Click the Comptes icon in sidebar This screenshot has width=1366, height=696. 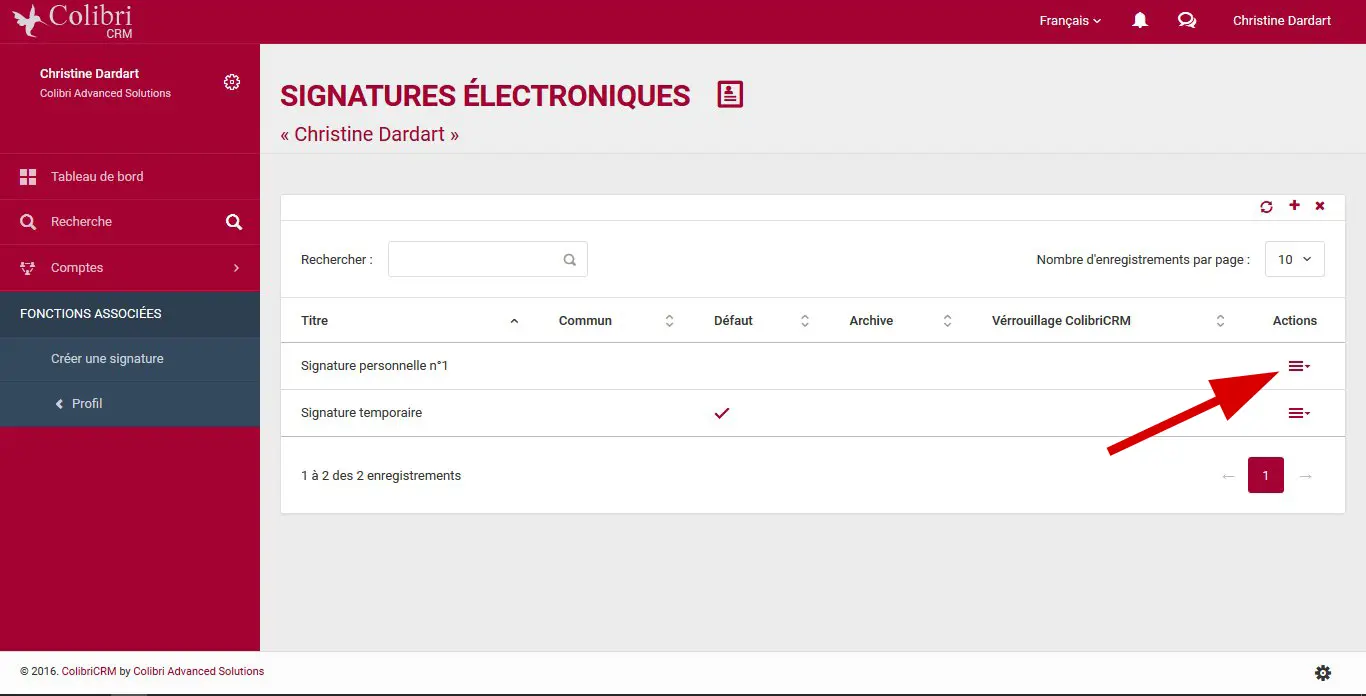[x=28, y=268]
